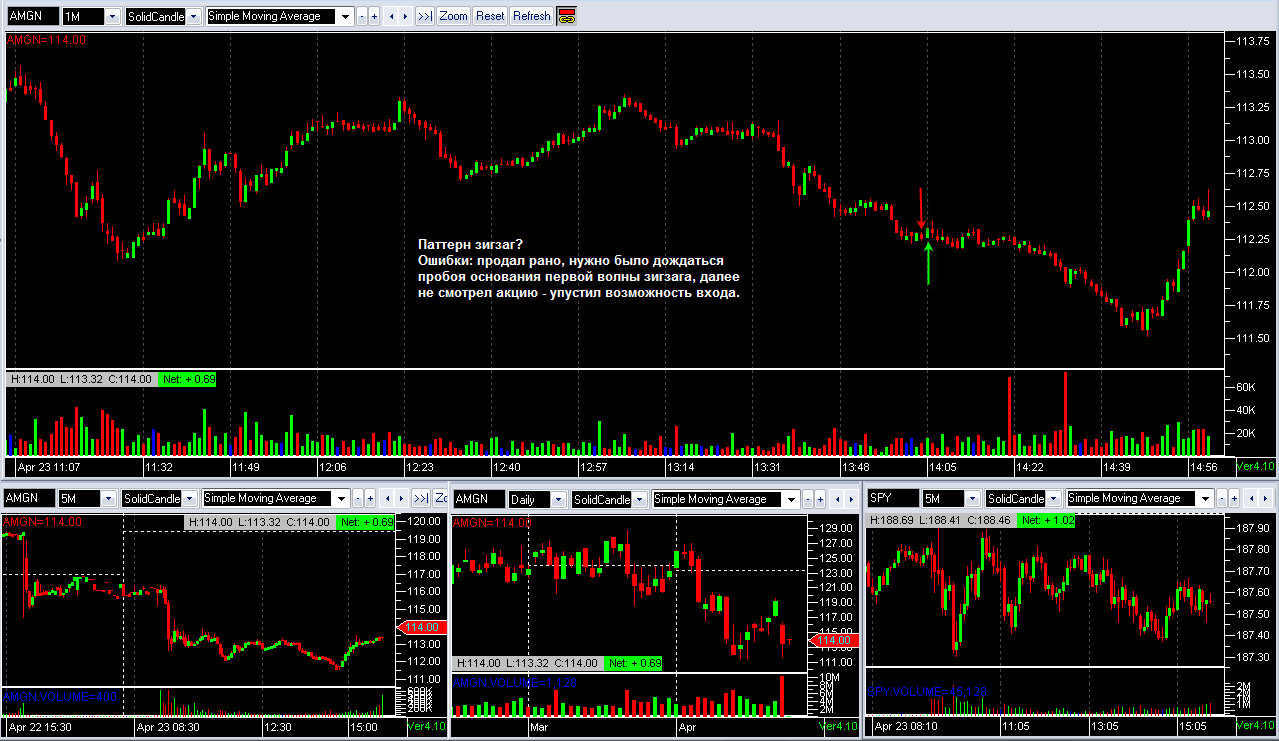This screenshot has height=741, width=1279.
Task: Open SolidCandle dropdown in AMGN 5M chart
Action: tap(191, 498)
